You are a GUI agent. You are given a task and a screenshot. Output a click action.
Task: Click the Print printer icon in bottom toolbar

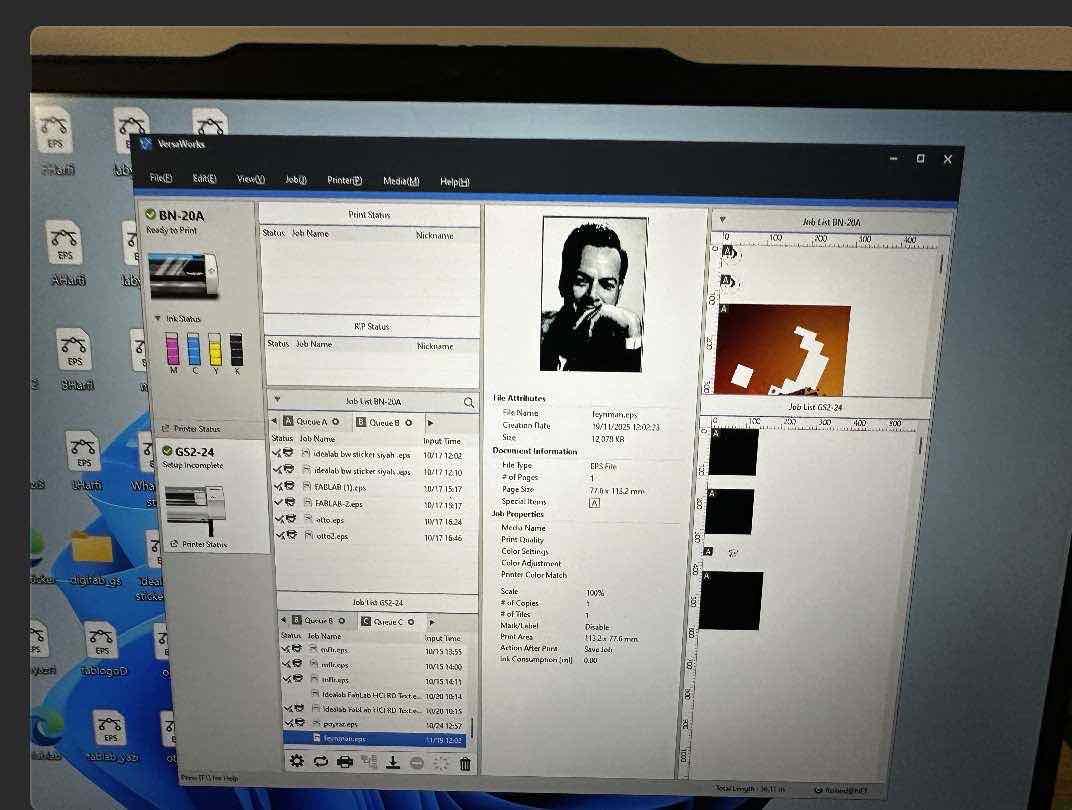pyautogui.click(x=345, y=761)
